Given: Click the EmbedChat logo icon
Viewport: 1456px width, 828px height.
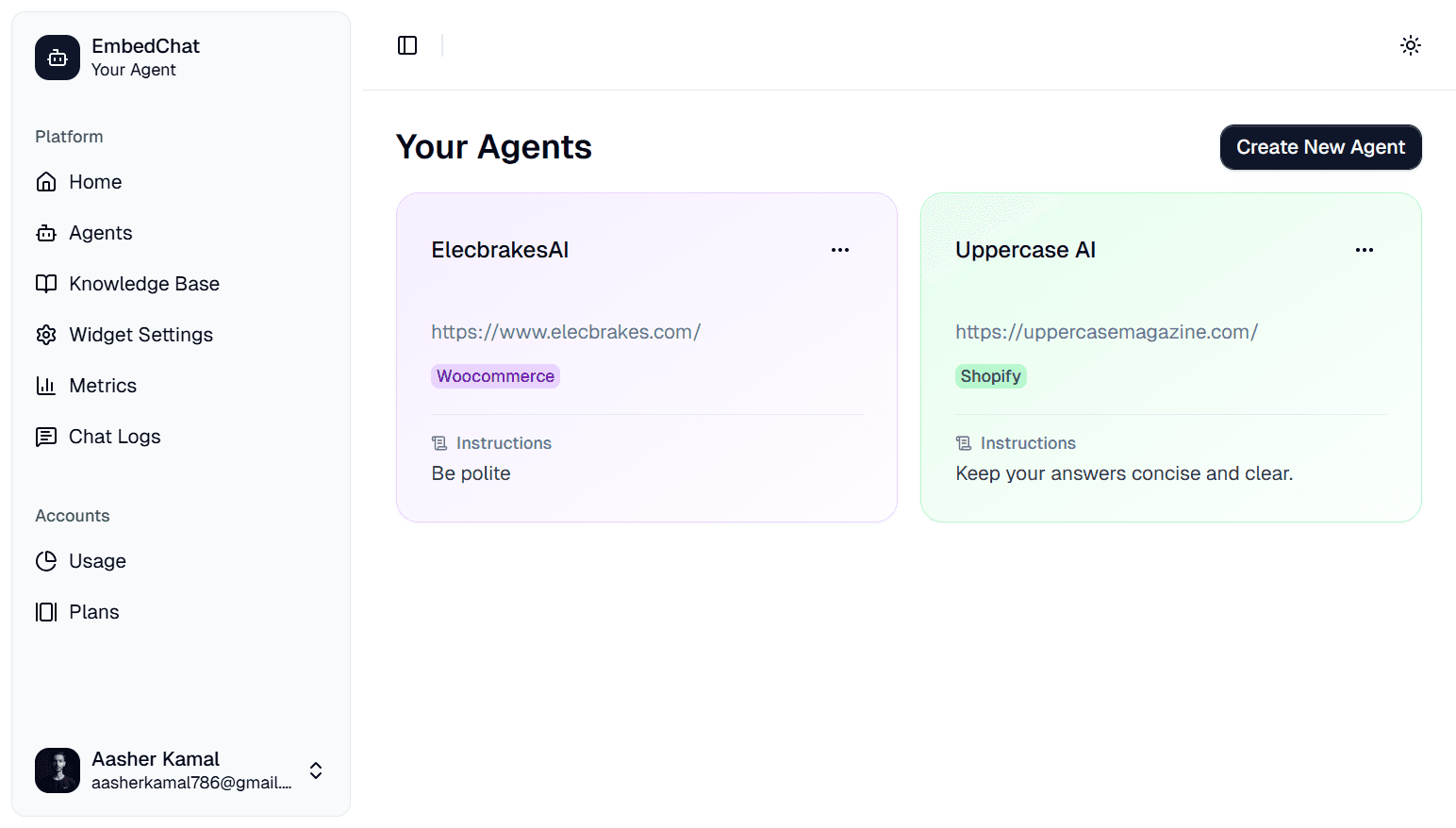Looking at the screenshot, I should [x=57, y=58].
